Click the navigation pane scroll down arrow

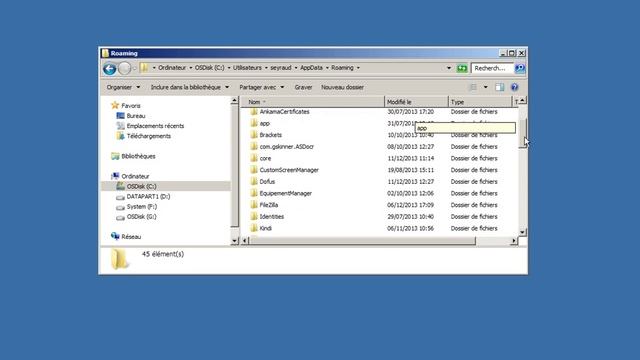click(x=234, y=241)
